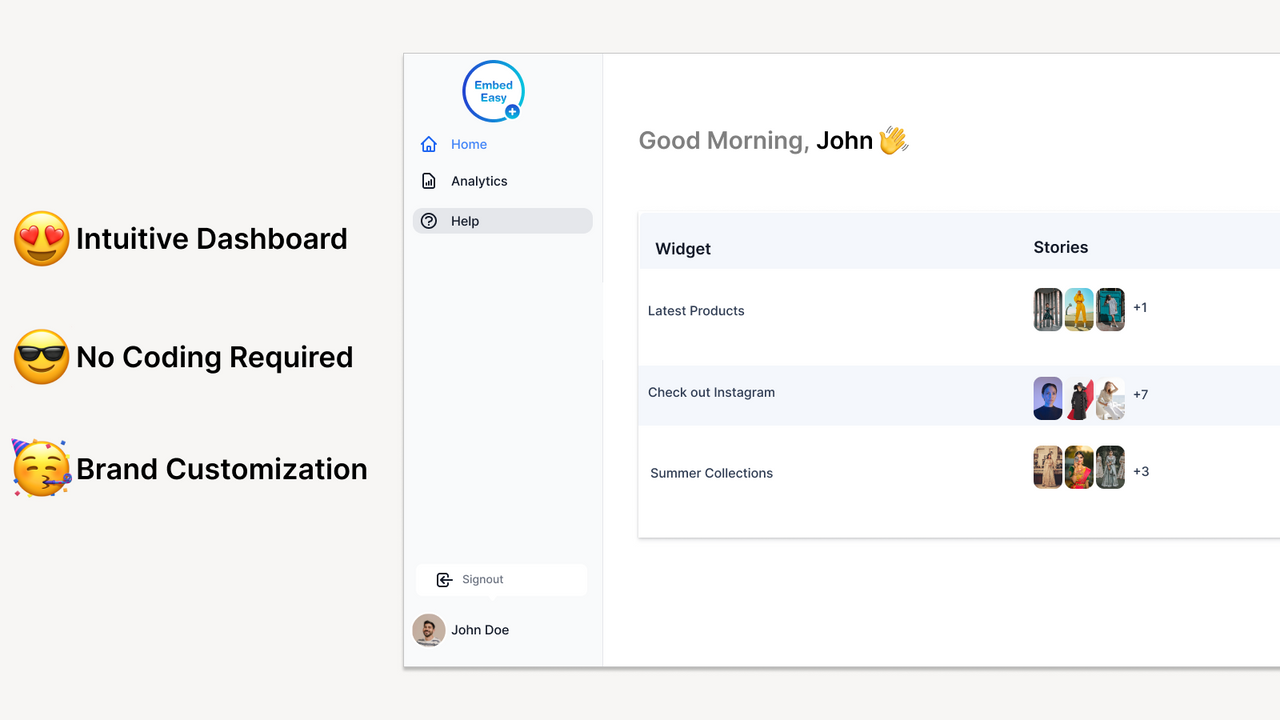
Task: Click the first Latest Products story thumbnail
Action: (1047, 309)
